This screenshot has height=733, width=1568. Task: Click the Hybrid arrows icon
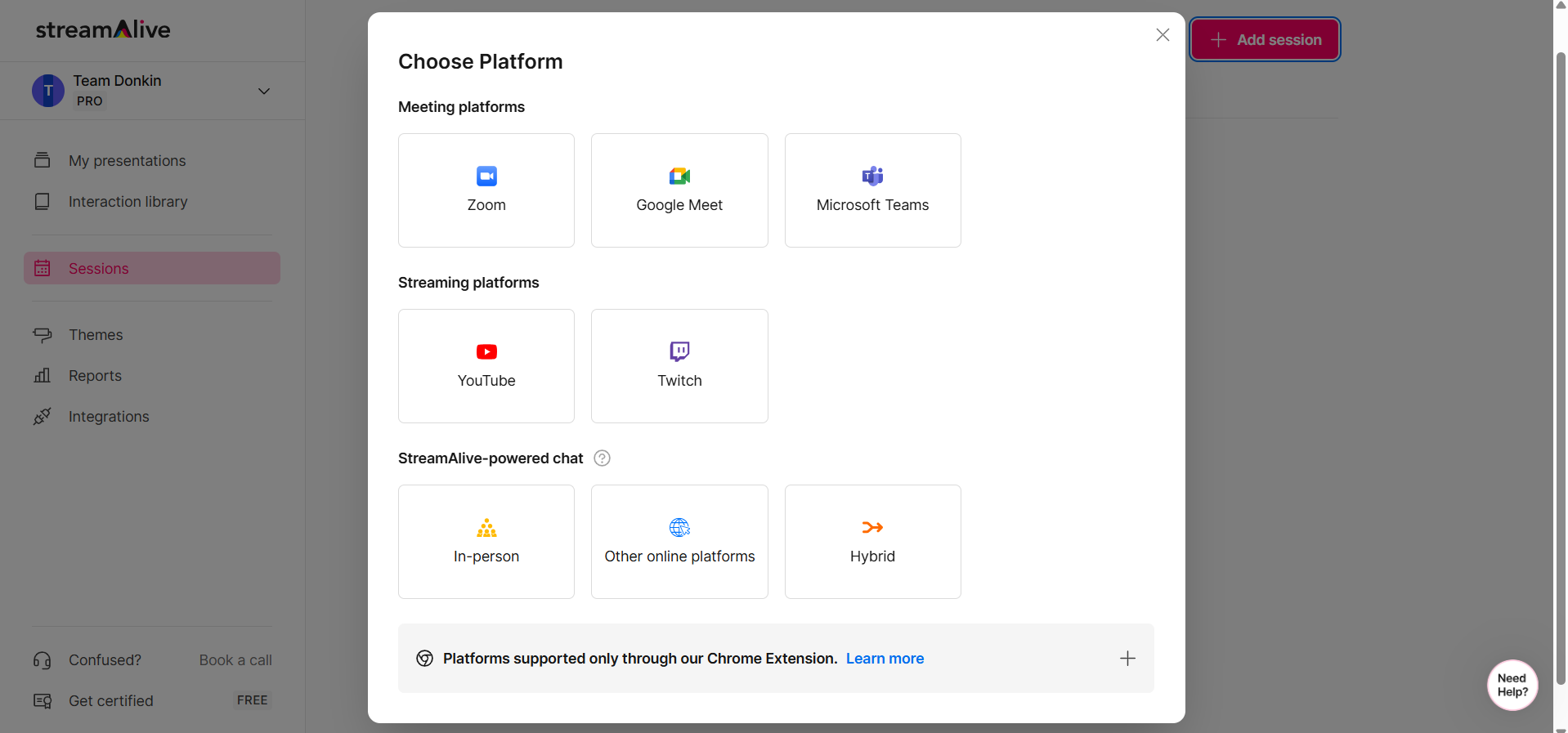872,528
